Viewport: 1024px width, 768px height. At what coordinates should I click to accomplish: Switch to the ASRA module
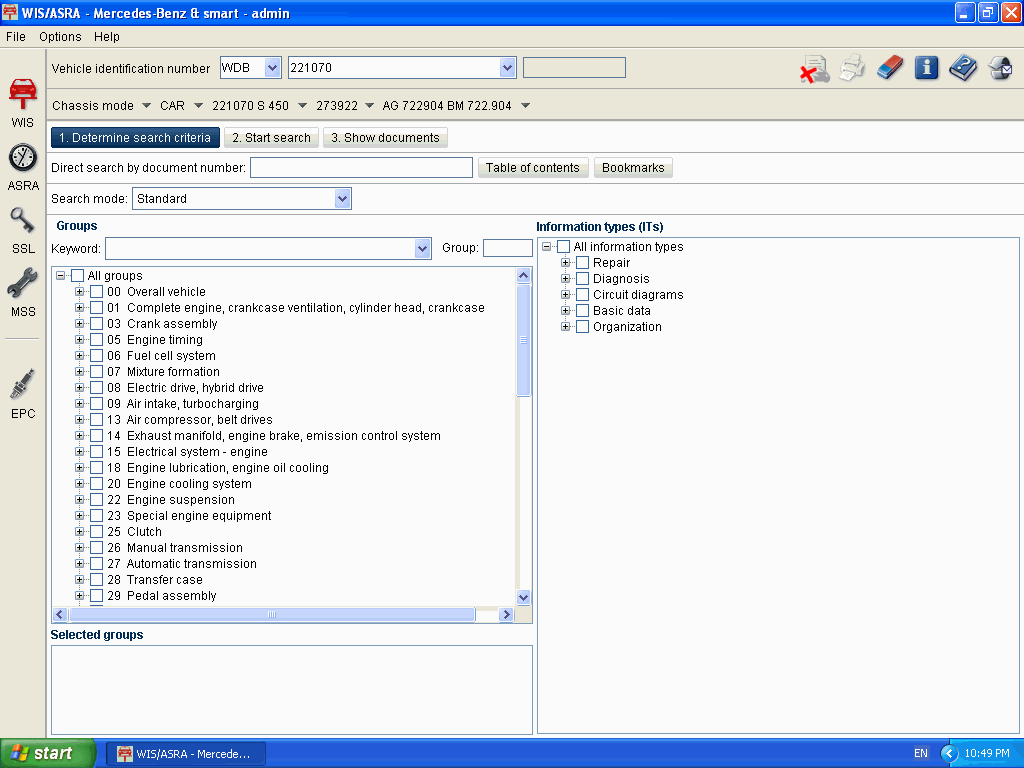pyautogui.click(x=23, y=166)
